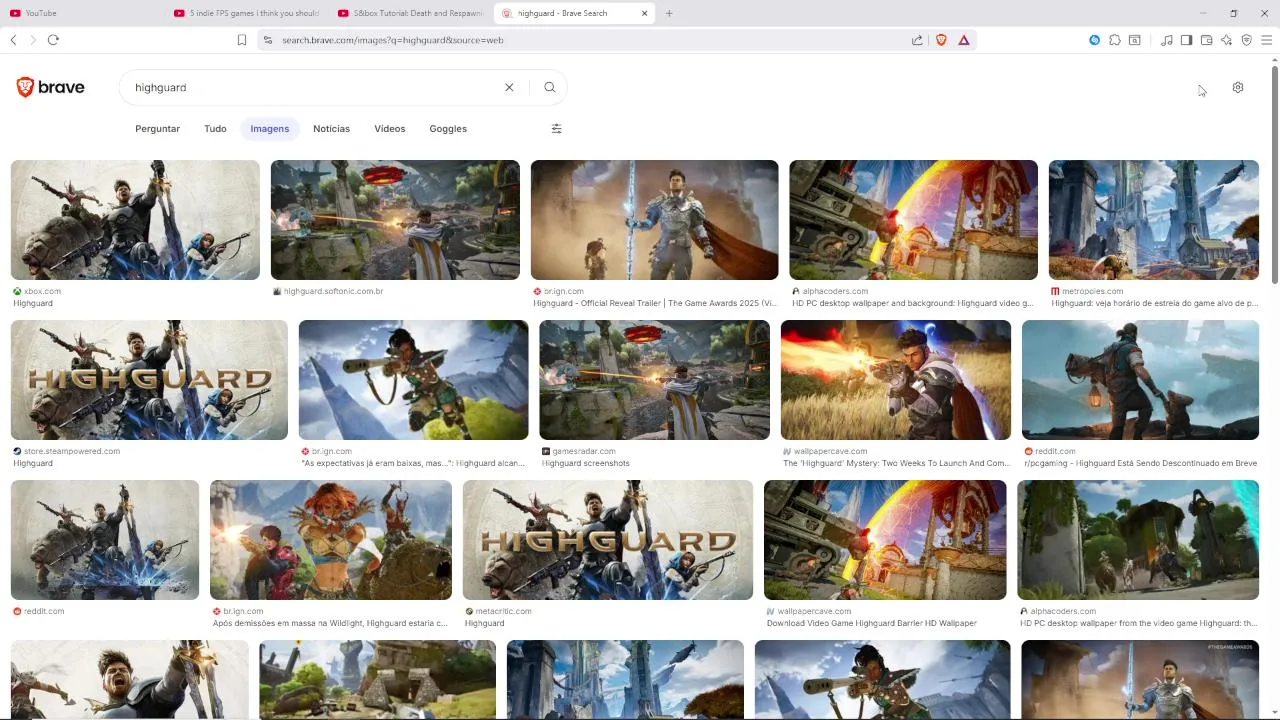
Task: Open Highguard Barrier HD Wallpaper image
Action: coord(885,540)
